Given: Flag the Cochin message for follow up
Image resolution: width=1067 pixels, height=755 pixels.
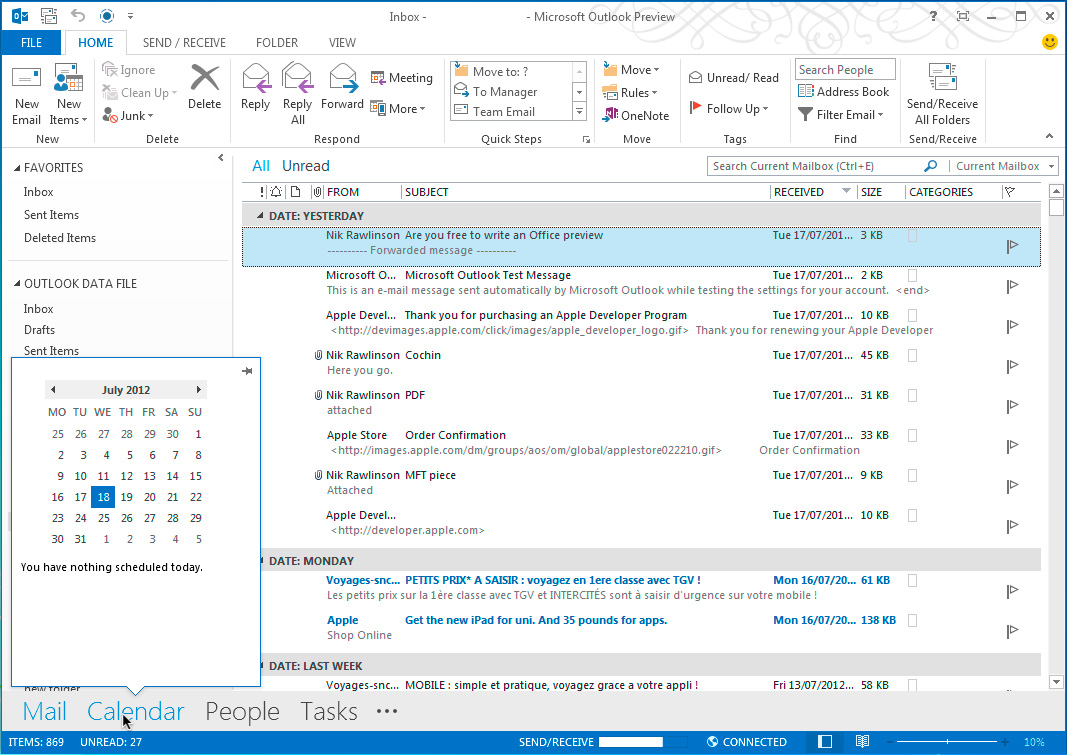Looking at the screenshot, I should tap(1013, 365).
